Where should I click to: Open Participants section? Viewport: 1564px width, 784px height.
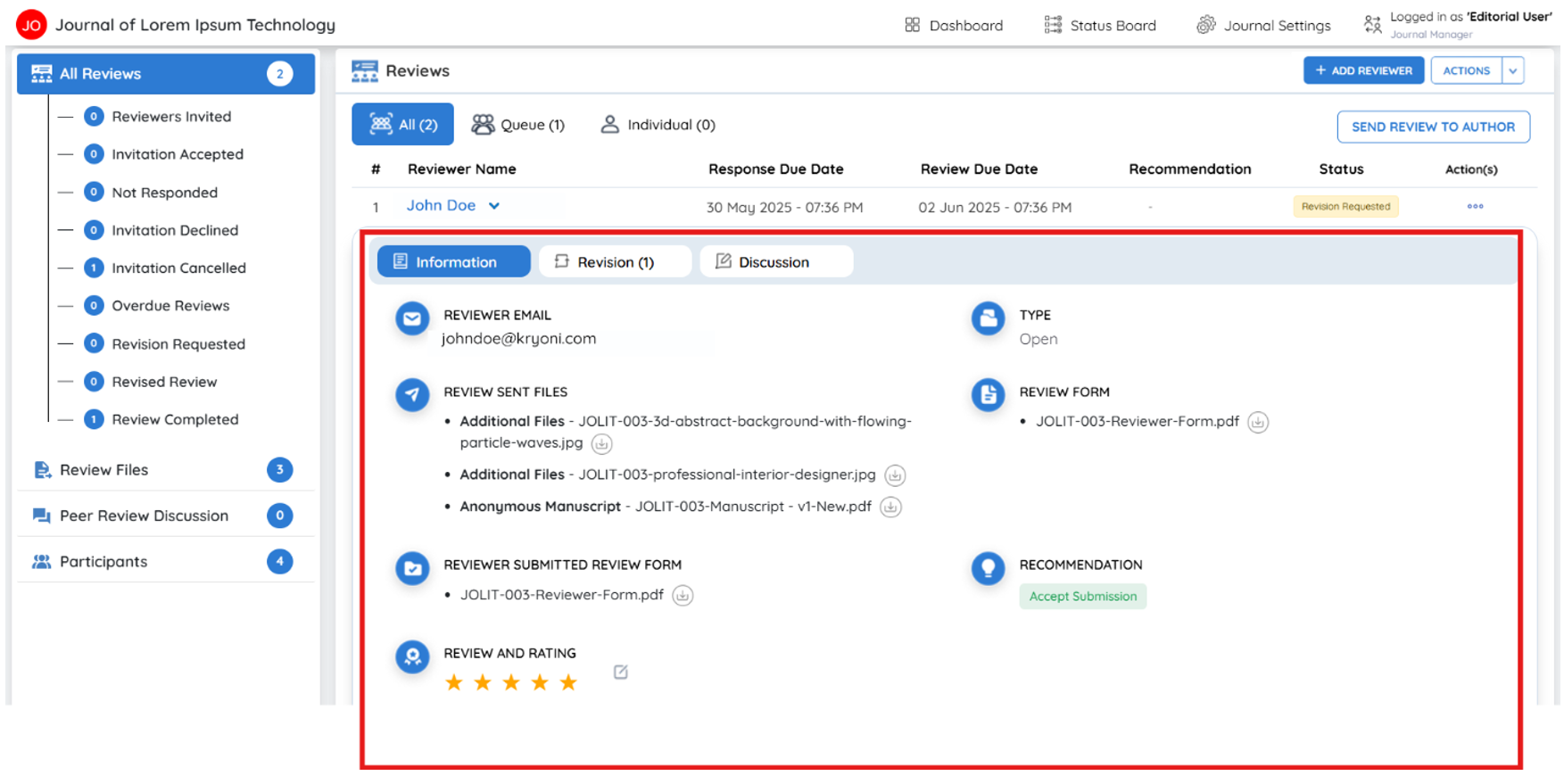(x=166, y=562)
